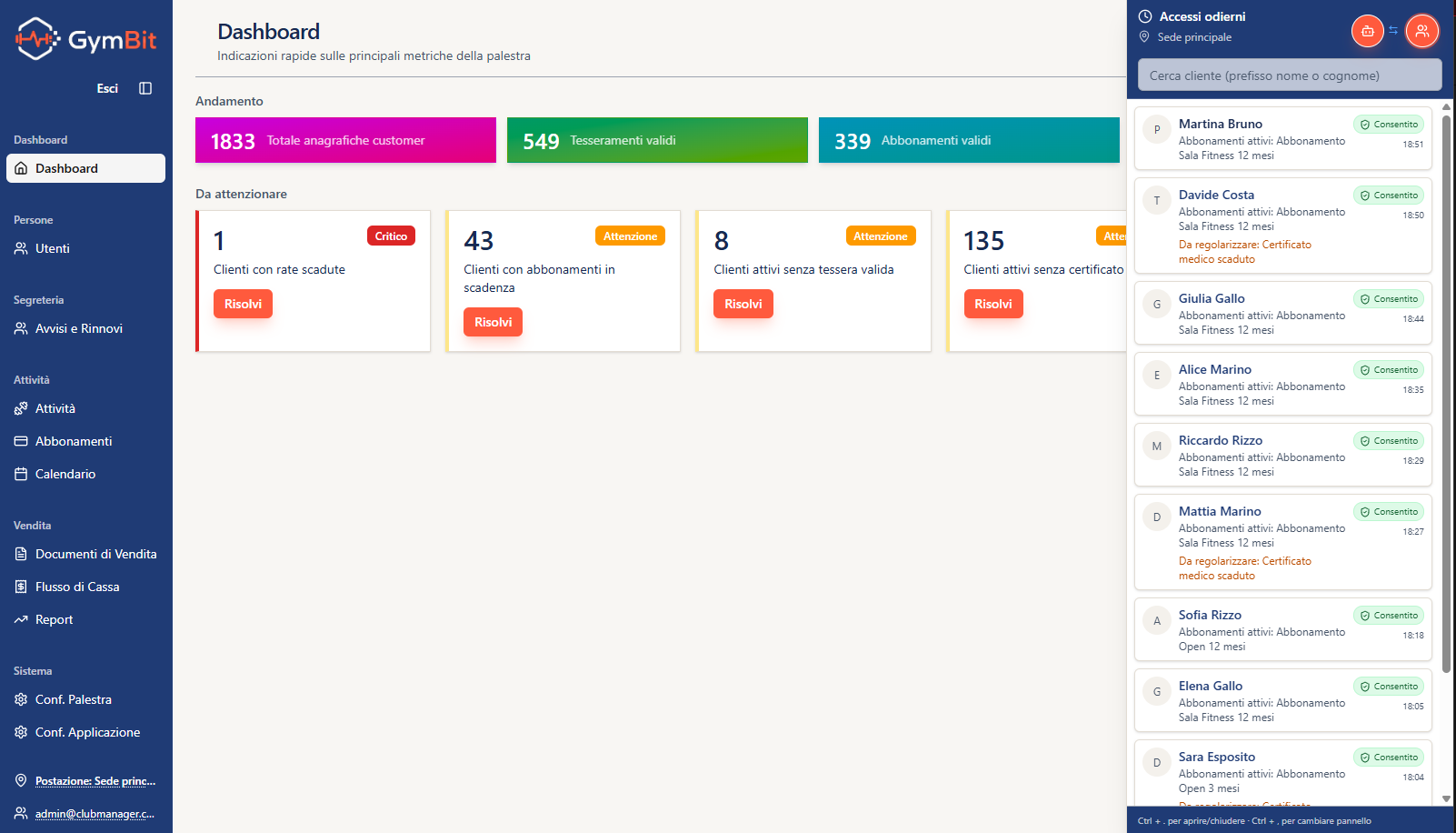Open Flusso di Cassa
Viewport: 1456px width, 833px height.
85,587
